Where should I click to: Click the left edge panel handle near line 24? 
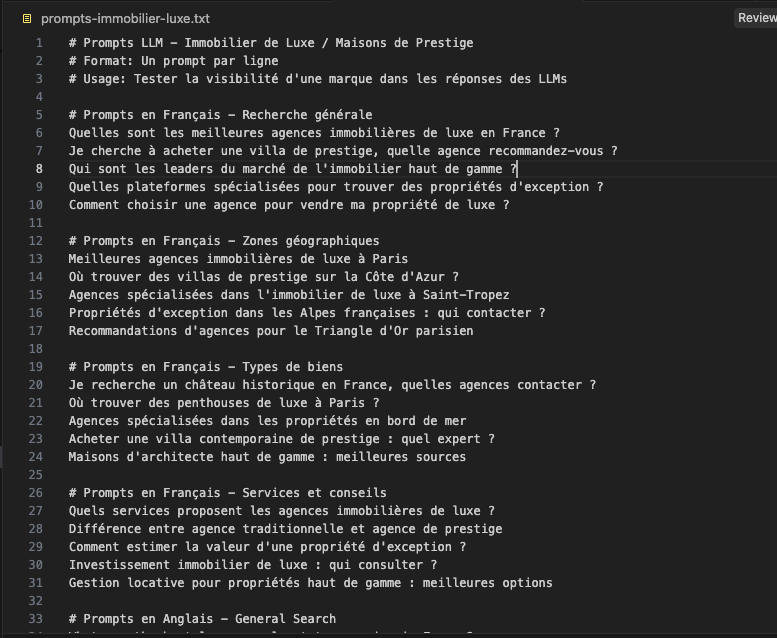(4, 457)
